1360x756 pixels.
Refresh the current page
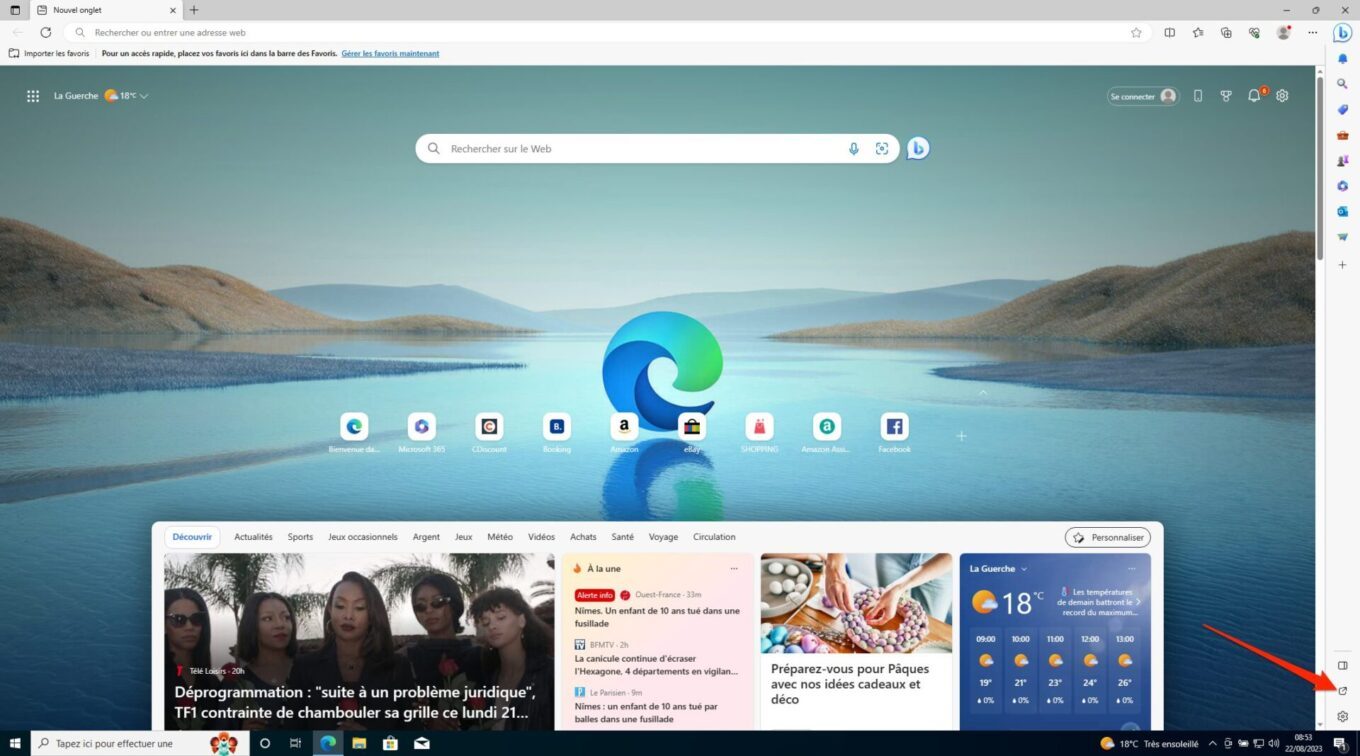(x=45, y=33)
